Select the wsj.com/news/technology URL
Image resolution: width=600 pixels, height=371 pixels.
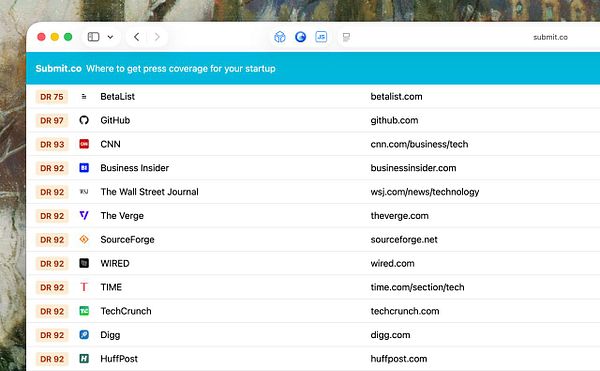point(425,192)
